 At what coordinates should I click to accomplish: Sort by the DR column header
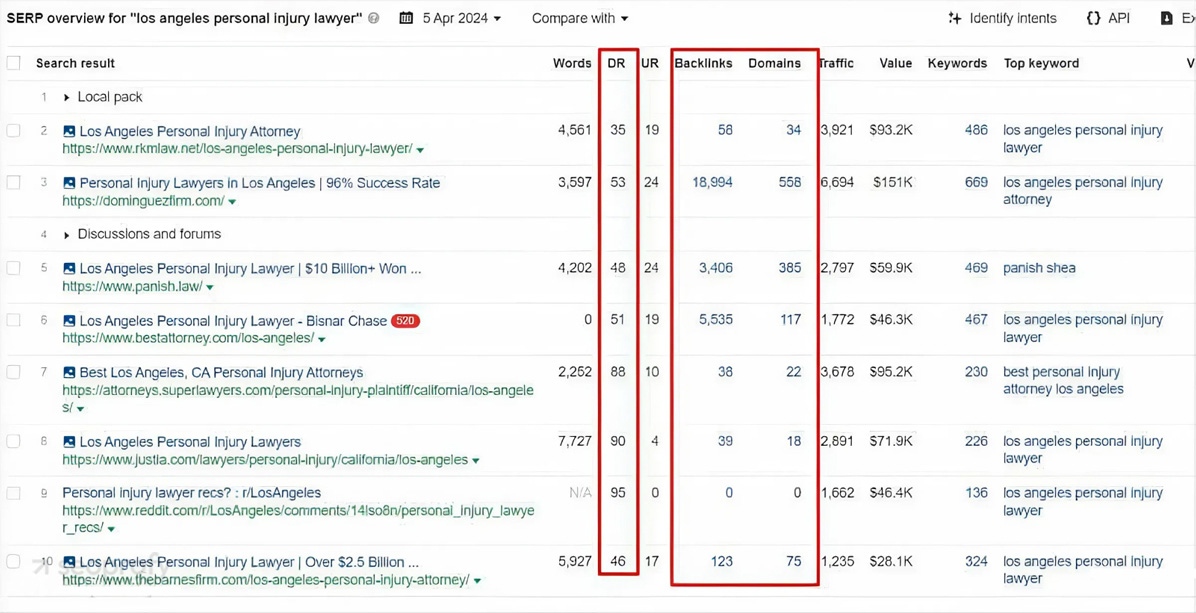[616, 63]
